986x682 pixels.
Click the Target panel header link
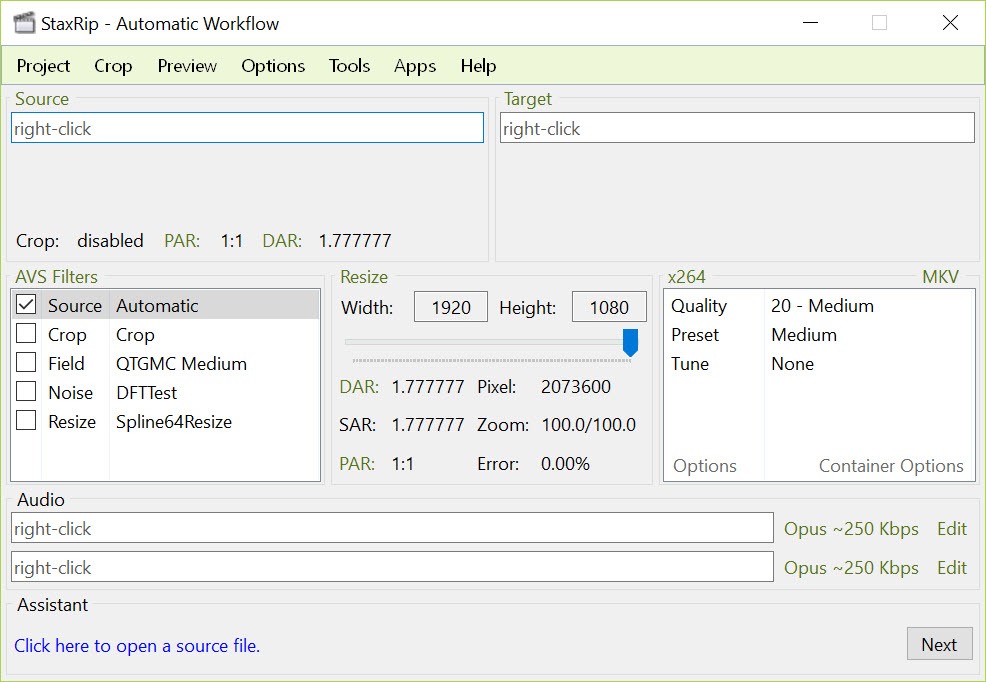(x=528, y=99)
